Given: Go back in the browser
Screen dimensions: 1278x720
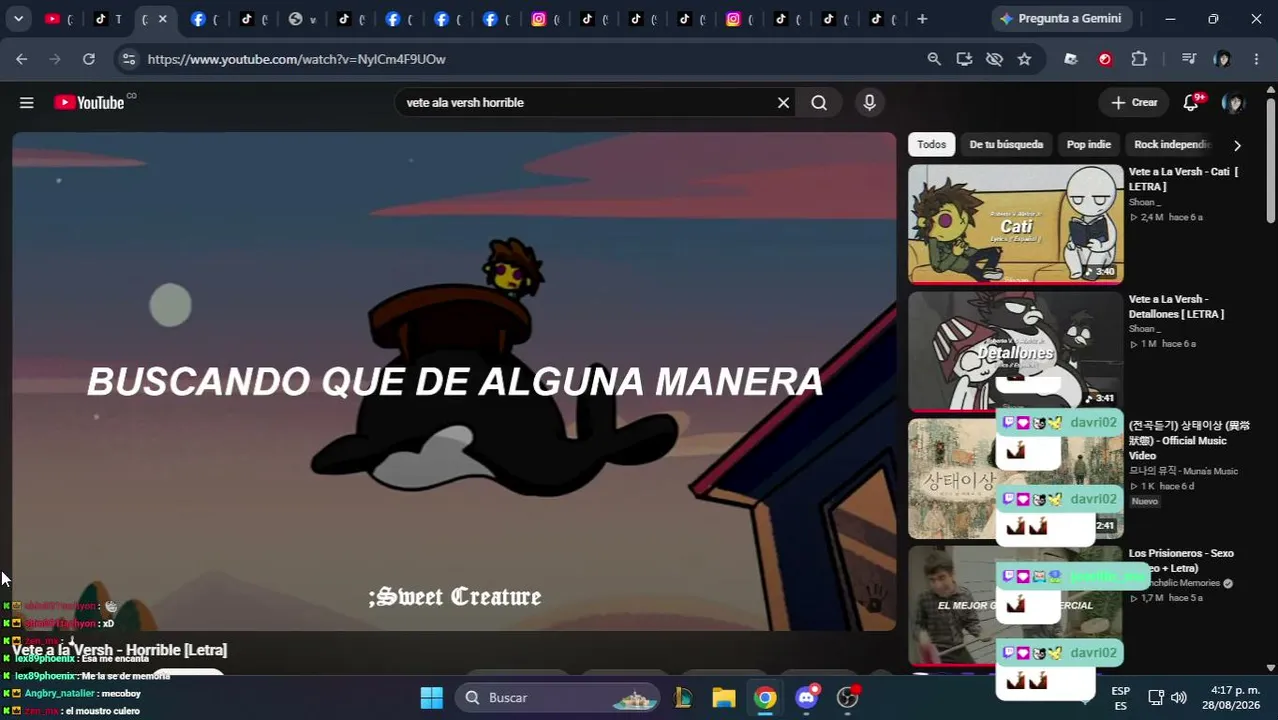Looking at the screenshot, I should pos(22,59).
